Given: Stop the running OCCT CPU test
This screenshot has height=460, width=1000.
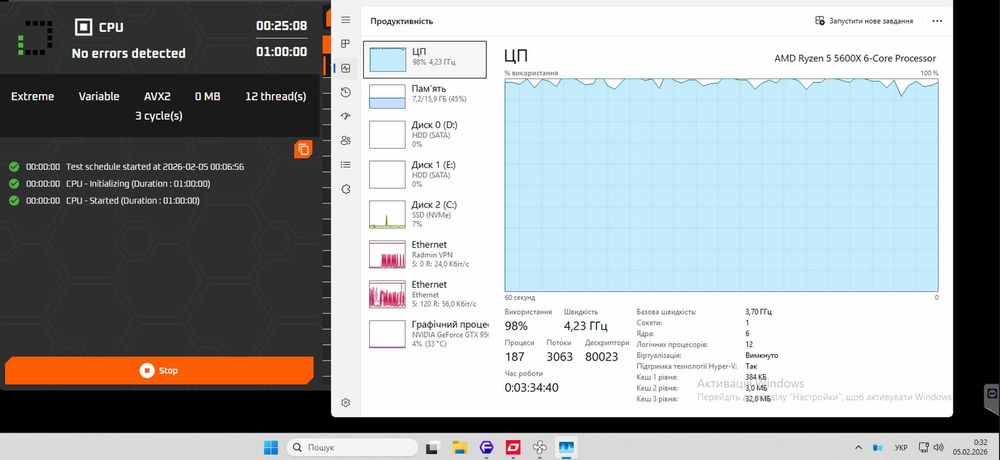Looking at the screenshot, I should [159, 371].
